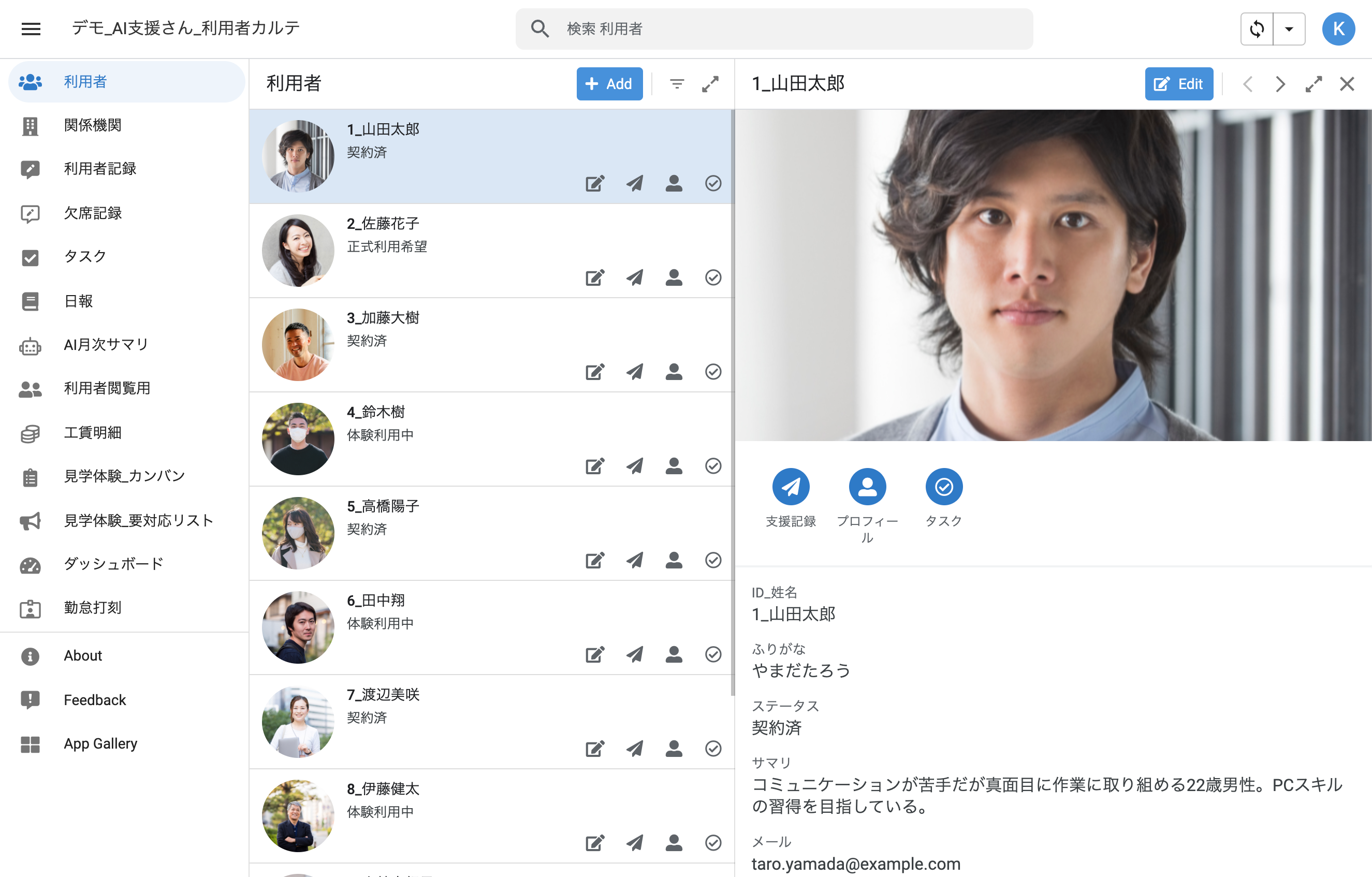Click the hamburger menu icon
The width and height of the screenshot is (1372, 877).
coord(31,28)
